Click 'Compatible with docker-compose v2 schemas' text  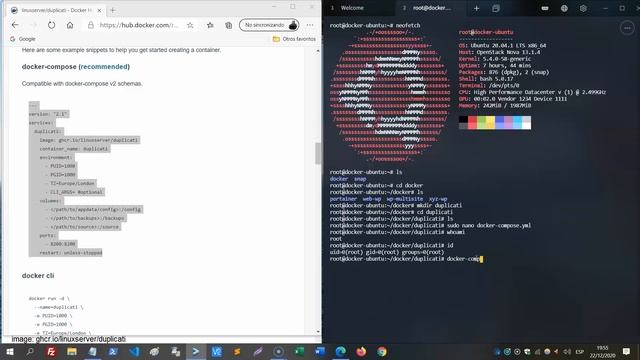coord(82,83)
